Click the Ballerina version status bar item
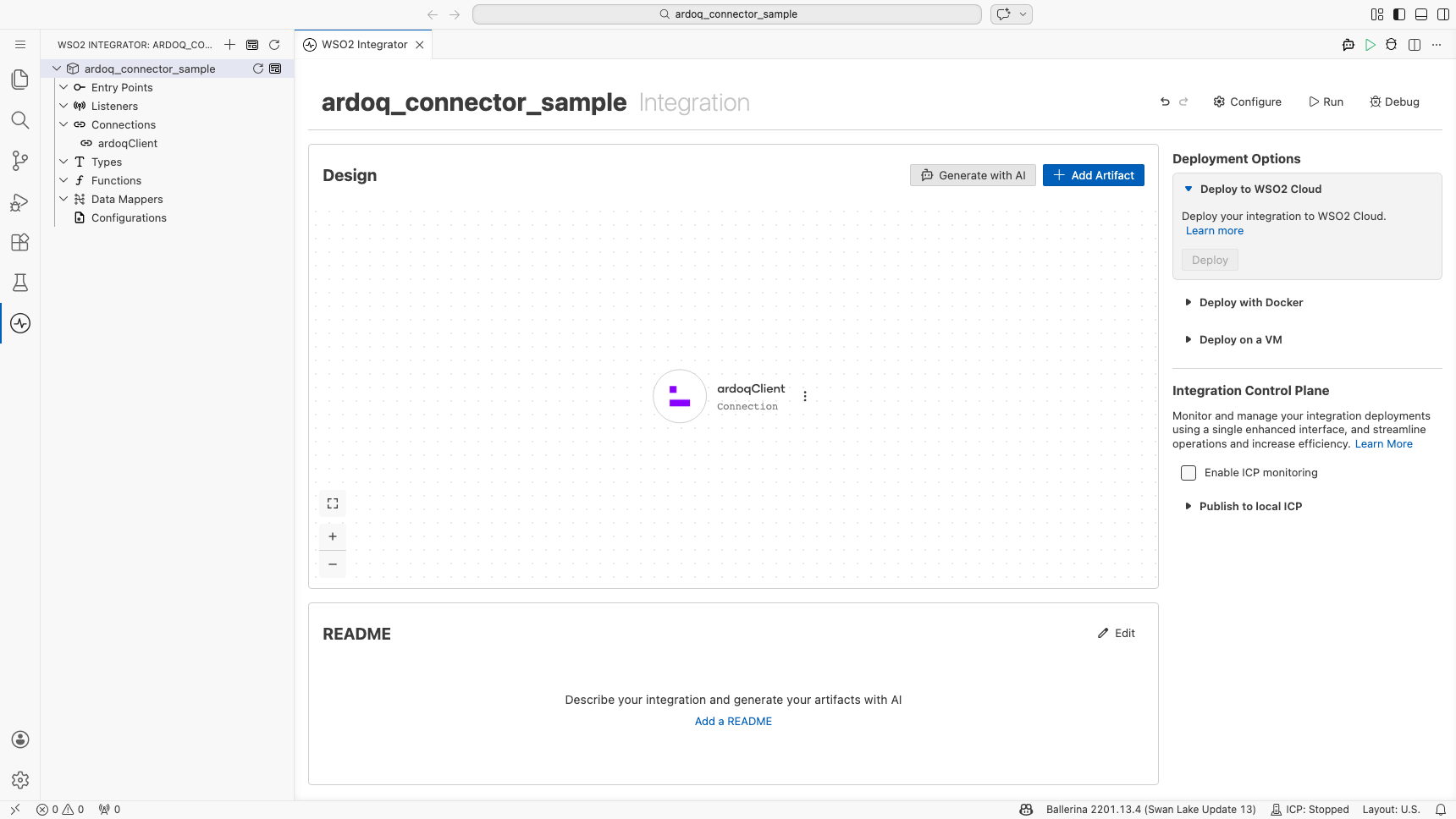Screen dimensions: 1456x819 [x=1150, y=810]
